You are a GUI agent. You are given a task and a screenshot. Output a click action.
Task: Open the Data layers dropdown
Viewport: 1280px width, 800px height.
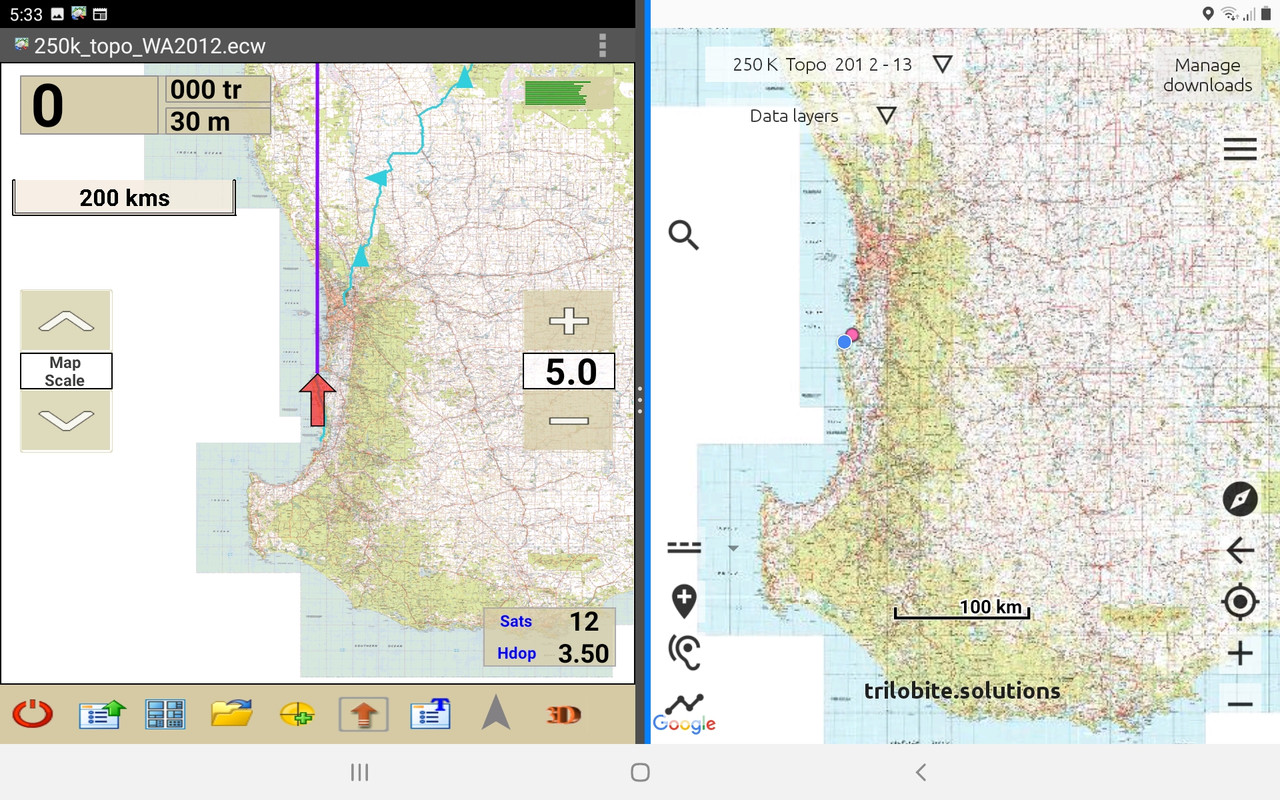click(x=885, y=114)
